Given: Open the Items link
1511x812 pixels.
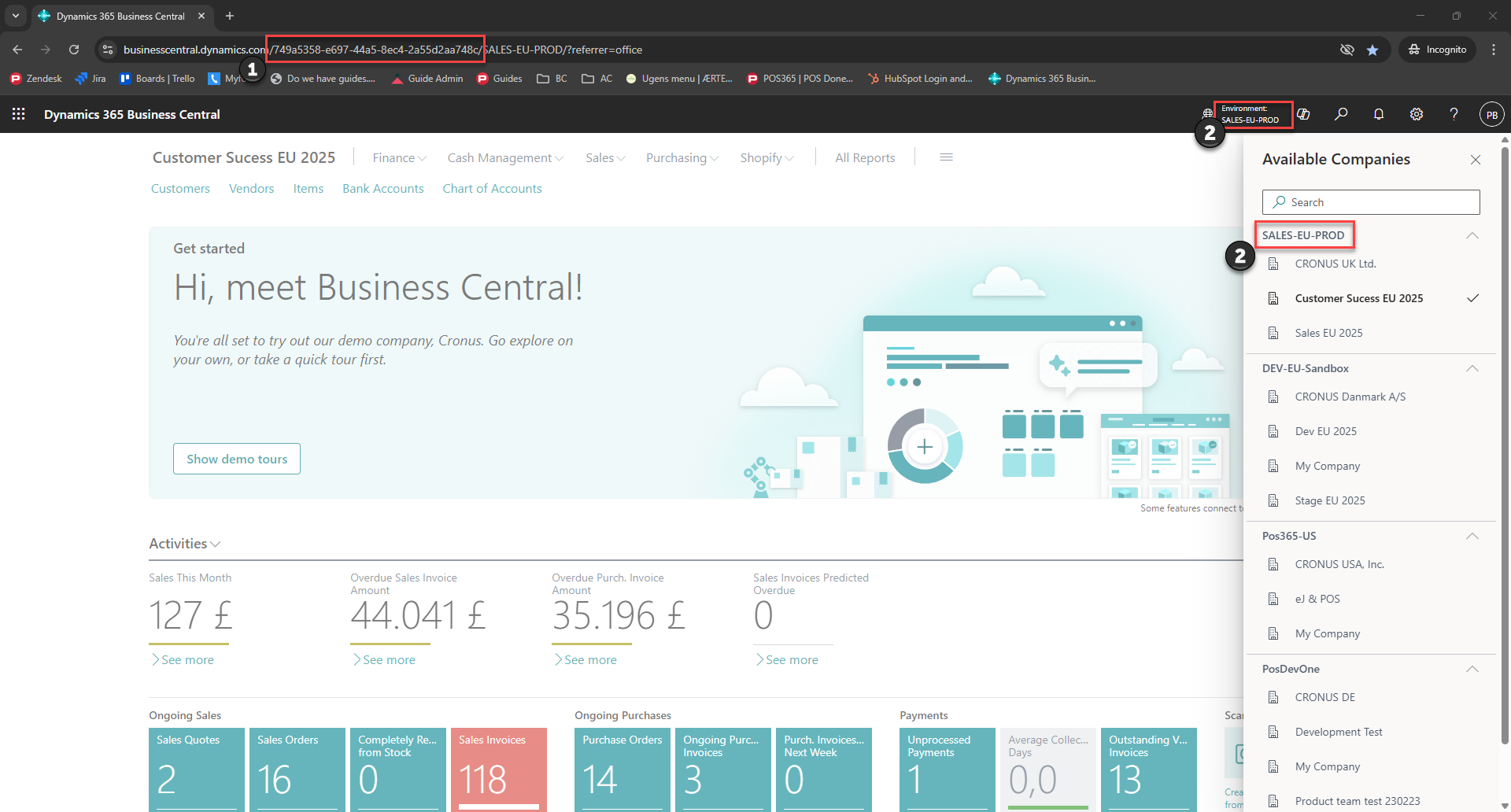Looking at the screenshot, I should coord(308,189).
